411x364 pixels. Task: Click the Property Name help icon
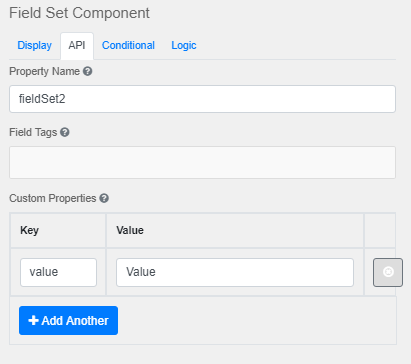pyautogui.click(x=88, y=71)
